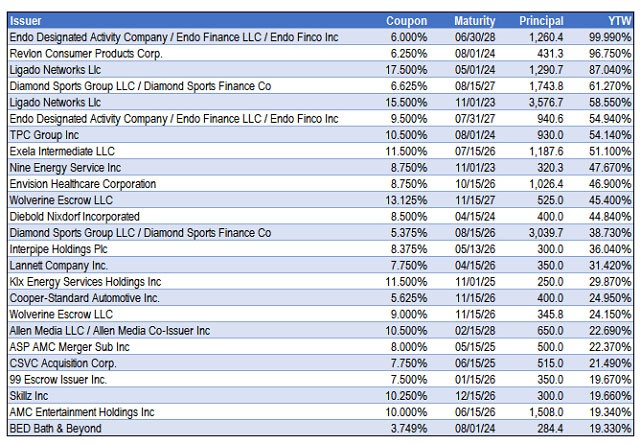Click the 6.625% coupon value
This screenshot has height=444, width=641.
409,86
